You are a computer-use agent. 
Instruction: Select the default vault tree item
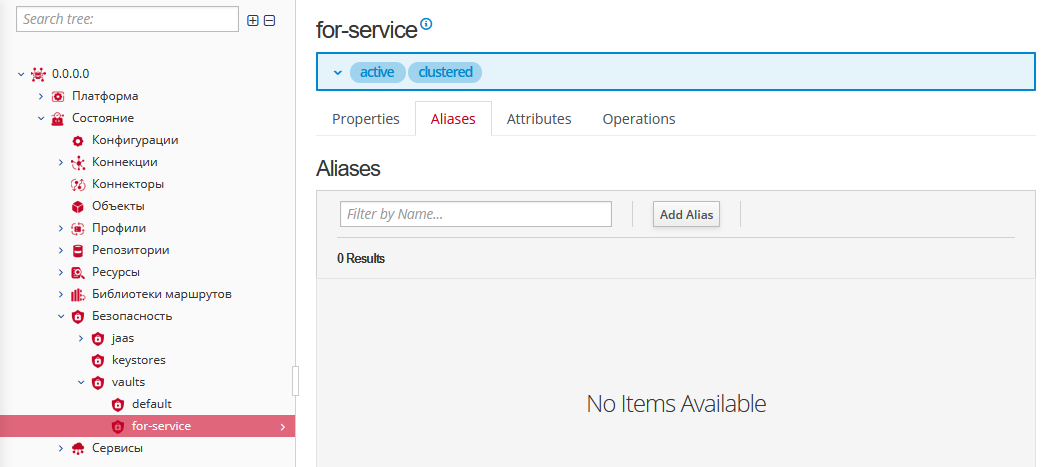[x=152, y=405]
